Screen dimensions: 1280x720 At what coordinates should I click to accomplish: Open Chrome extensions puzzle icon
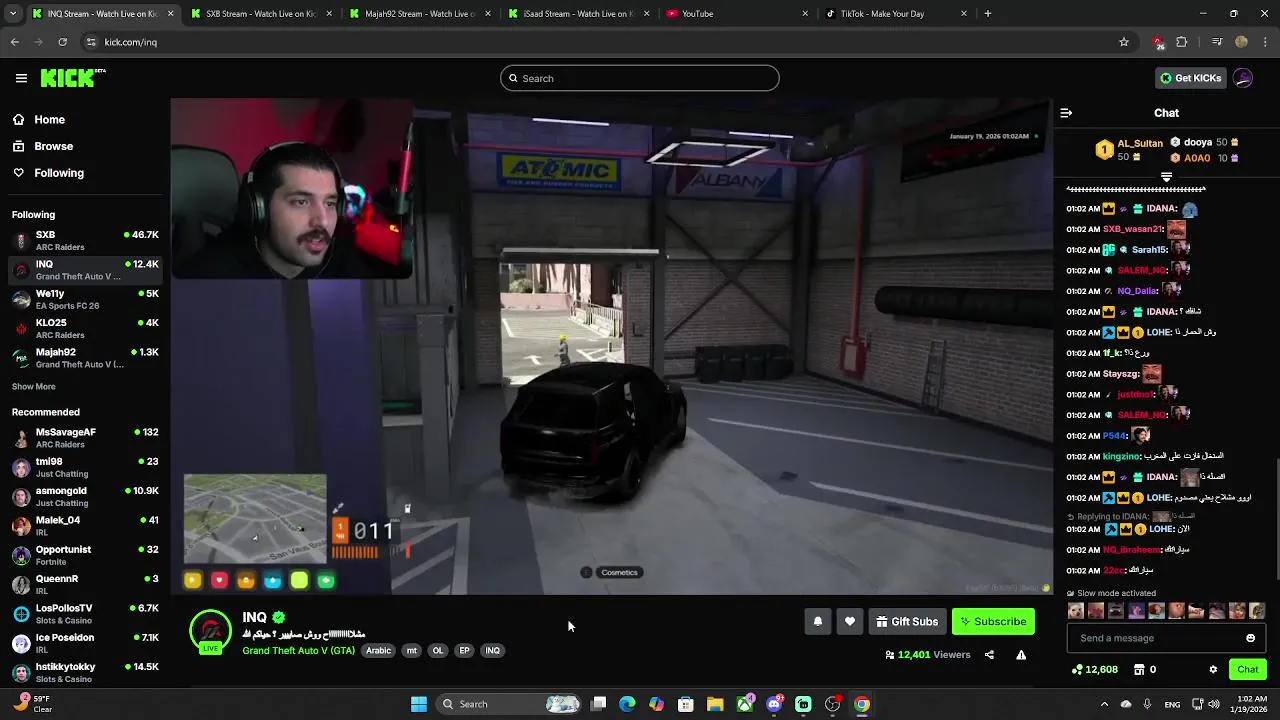(x=1182, y=42)
